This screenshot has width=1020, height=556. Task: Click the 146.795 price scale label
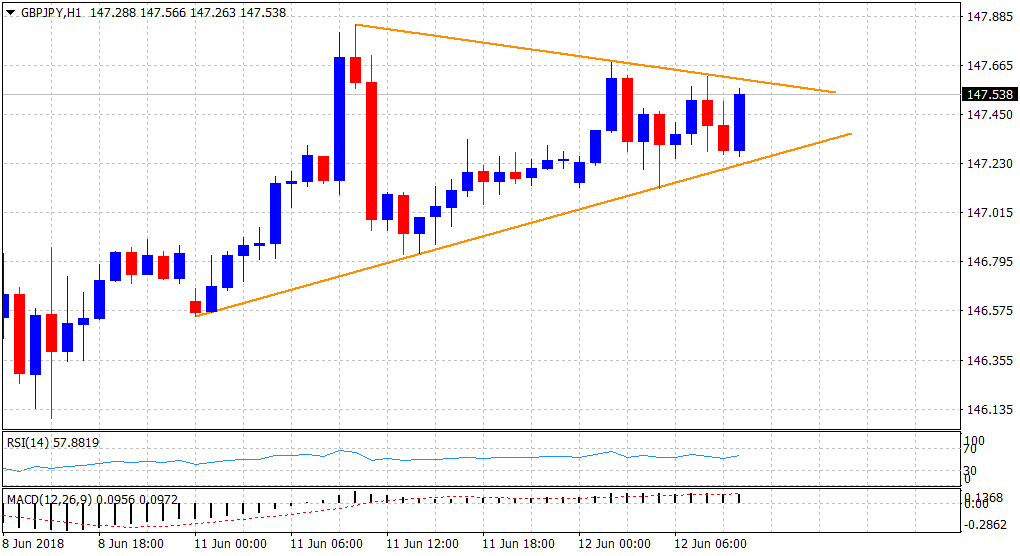click(x=990, y=261)
